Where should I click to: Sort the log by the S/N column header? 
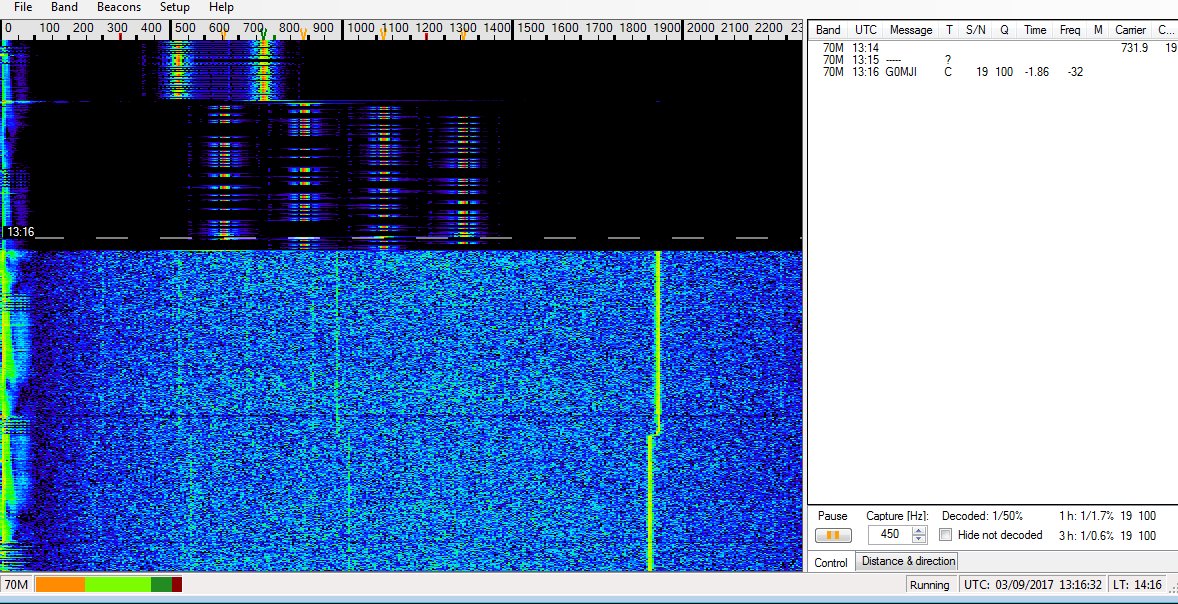point(975,30)
